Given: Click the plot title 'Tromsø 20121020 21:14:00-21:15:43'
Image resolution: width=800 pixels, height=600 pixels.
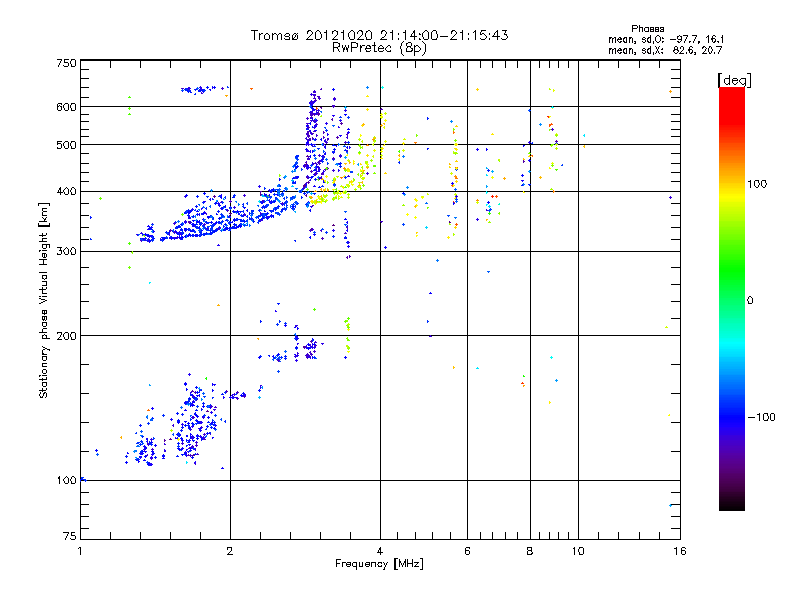Looking at the screenshot, I should tap(379, 35).
